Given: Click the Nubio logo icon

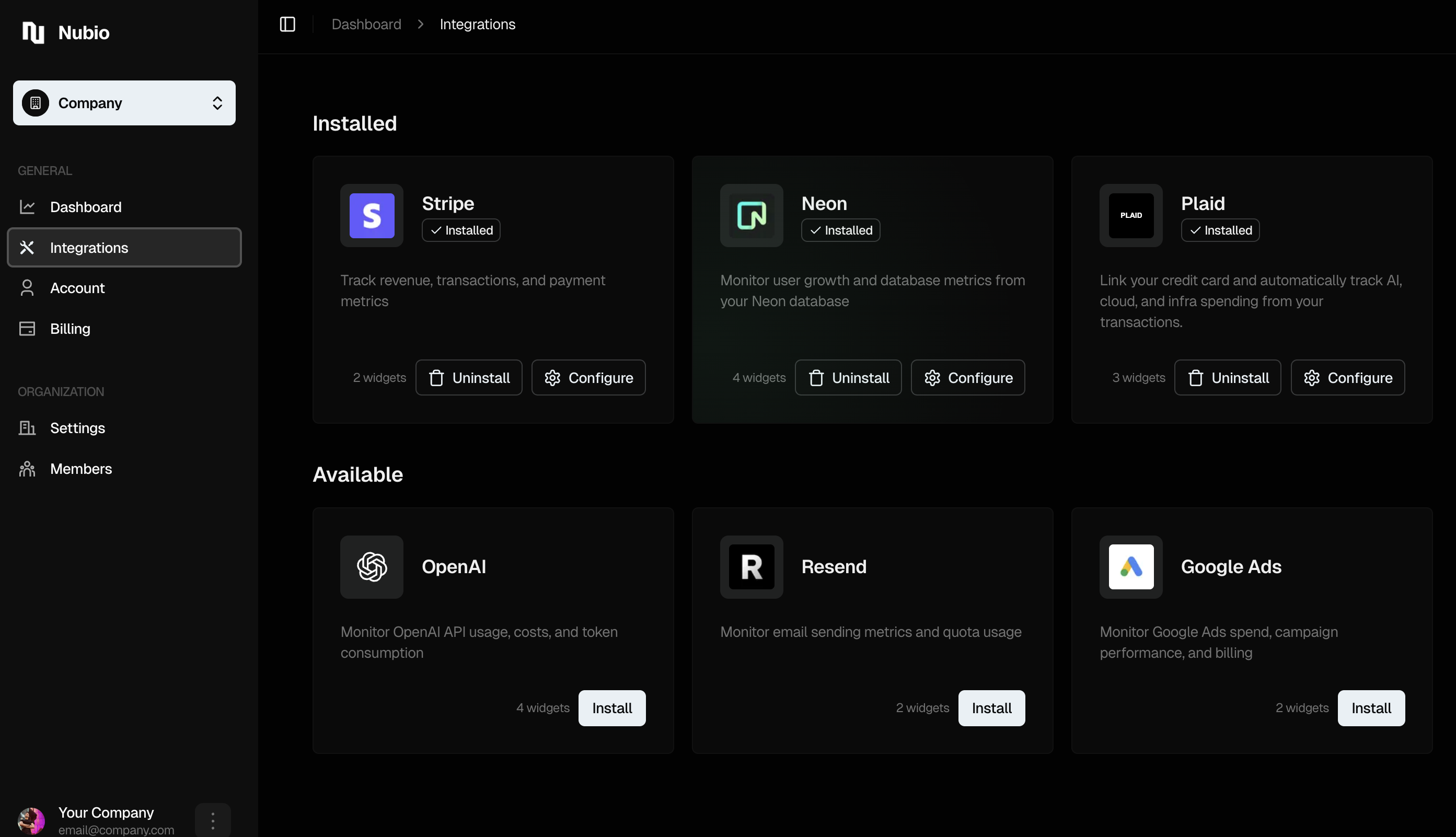Looking at the screenshot, I should tap(33, 33).
